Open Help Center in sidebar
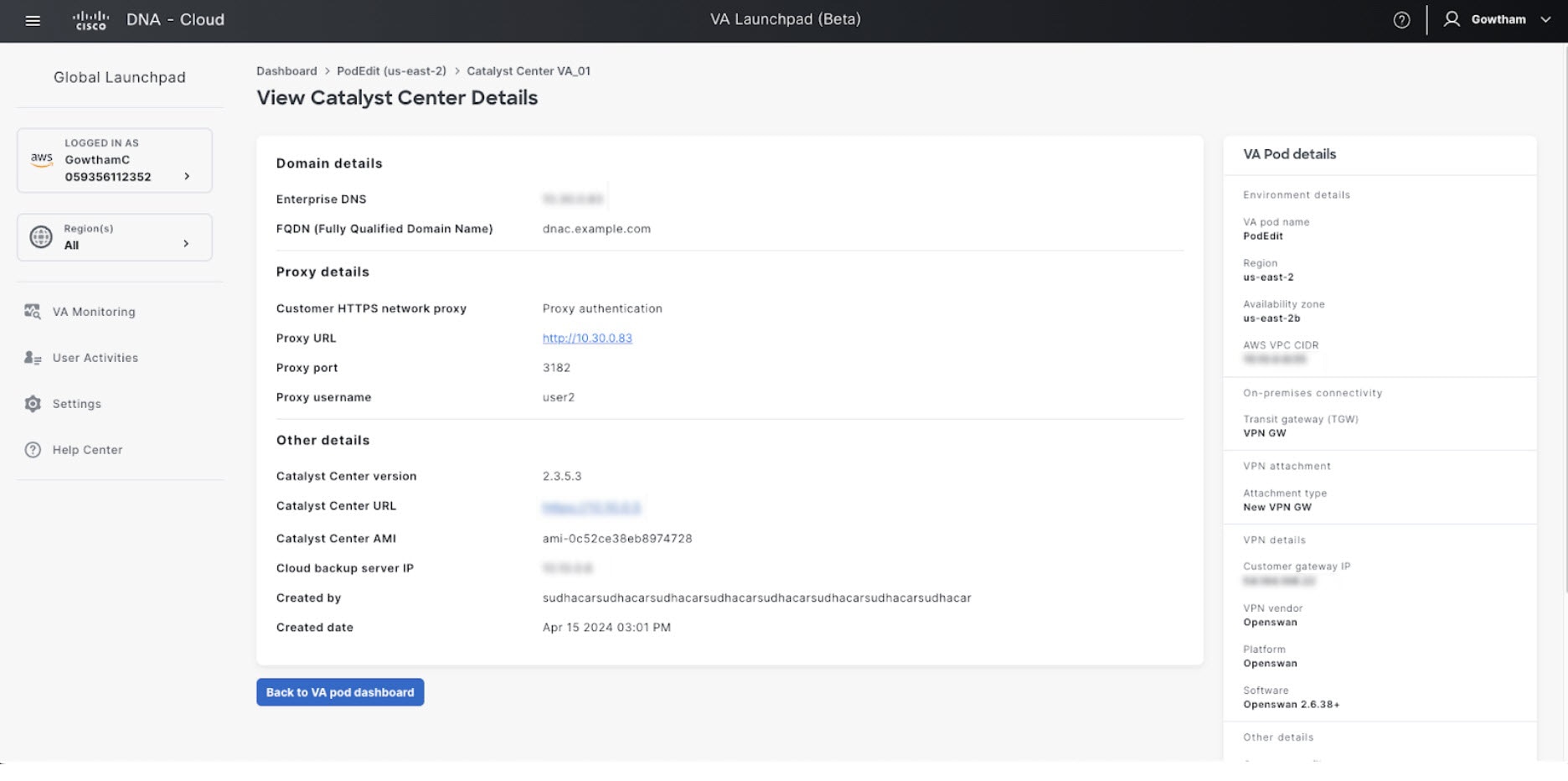The height and width of the screenshot is (781, 1568). 87,450
